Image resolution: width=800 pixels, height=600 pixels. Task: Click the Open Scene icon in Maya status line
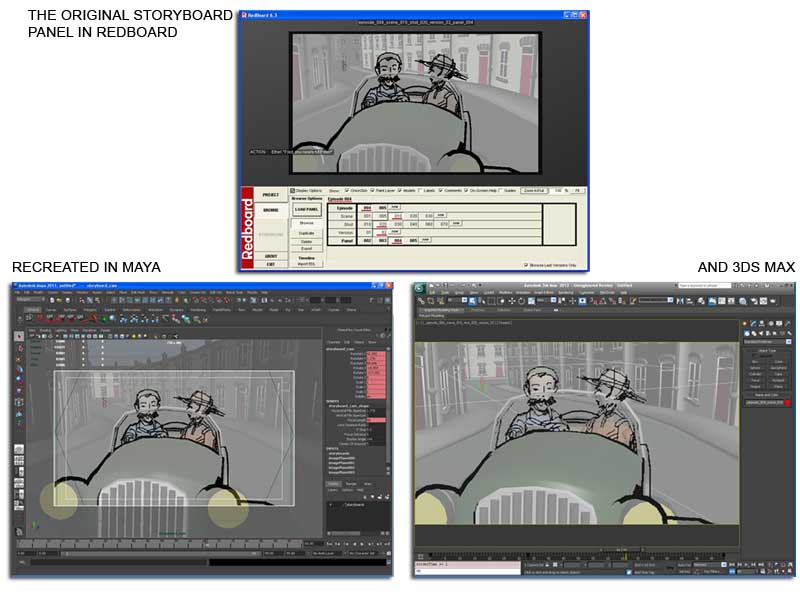click(59, 300)
